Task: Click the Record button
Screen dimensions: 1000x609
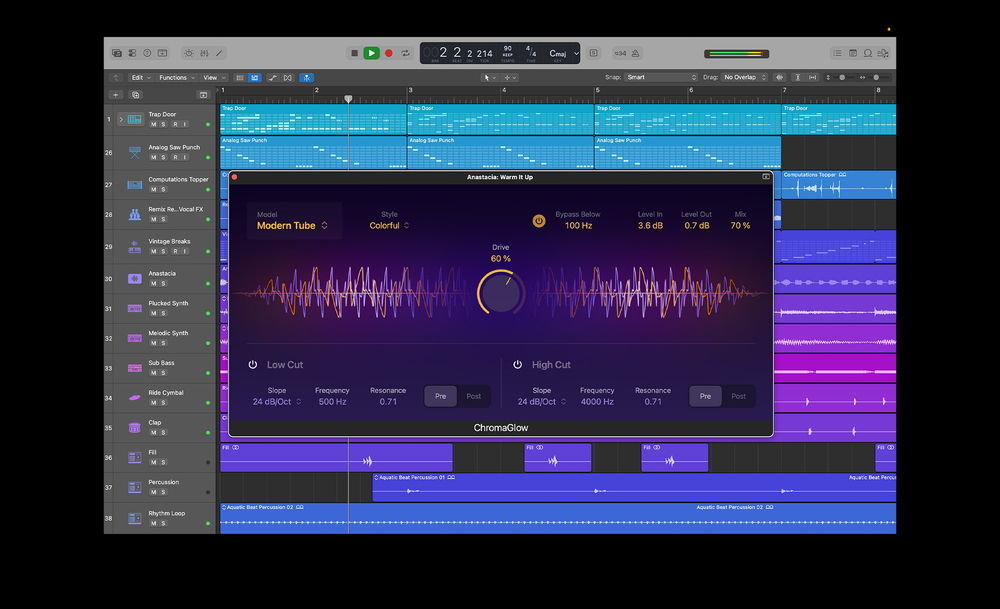Action: (388, 53)
